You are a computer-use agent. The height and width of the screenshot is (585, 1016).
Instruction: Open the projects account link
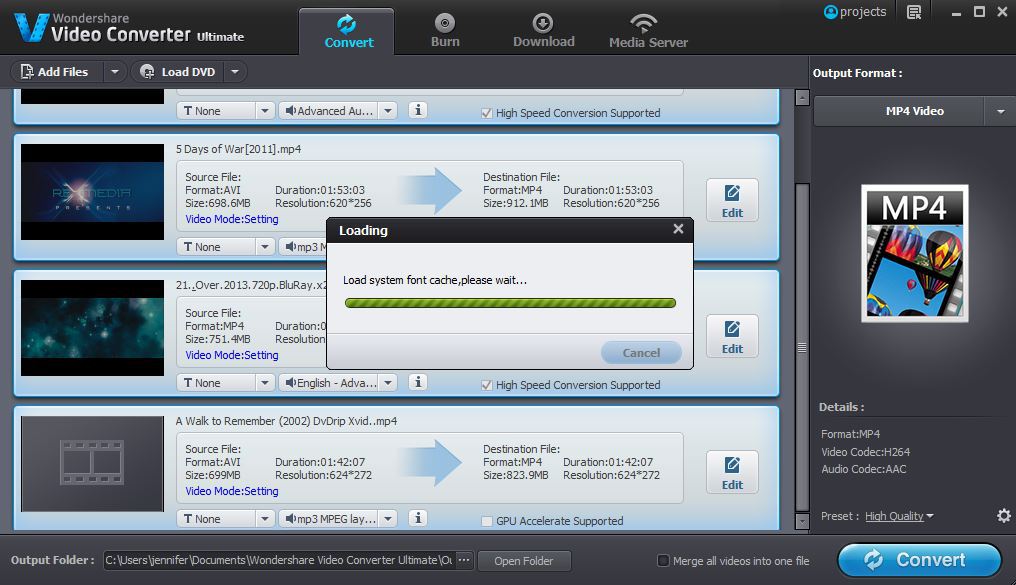click(x=855, y=12)
